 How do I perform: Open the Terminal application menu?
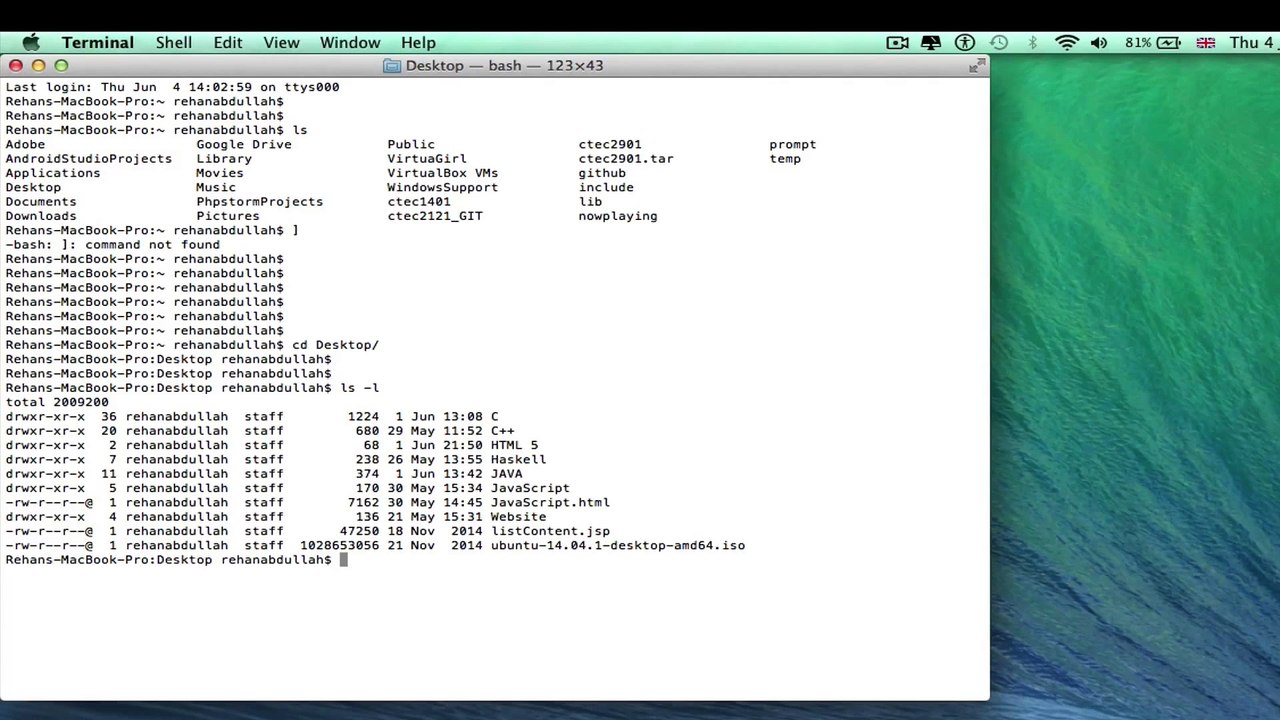[x=98, y=43]
